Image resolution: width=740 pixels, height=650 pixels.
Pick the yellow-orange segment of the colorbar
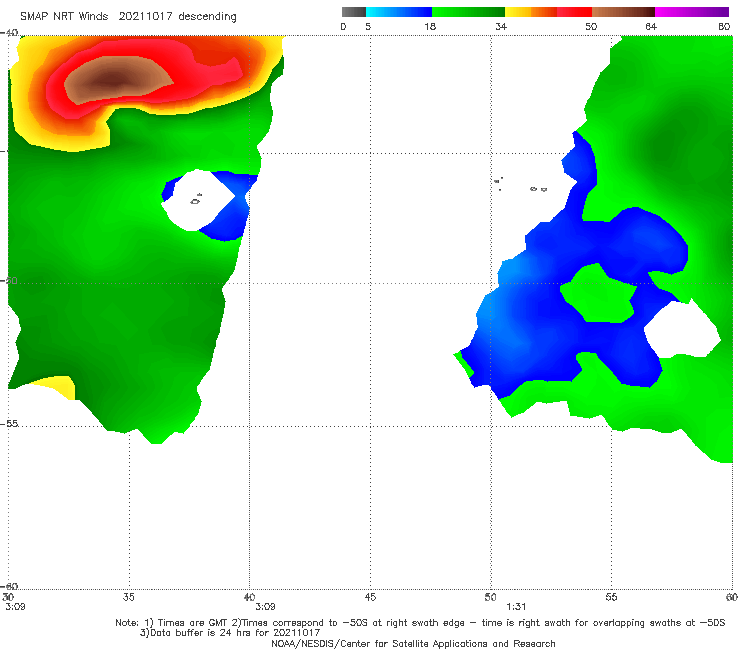tap(531, 12)
